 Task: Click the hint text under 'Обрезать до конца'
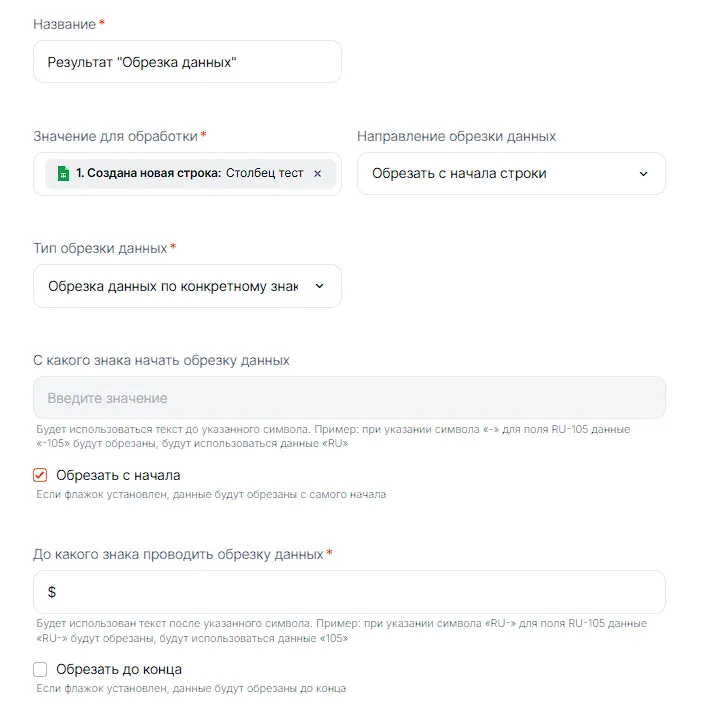point(191,688)
